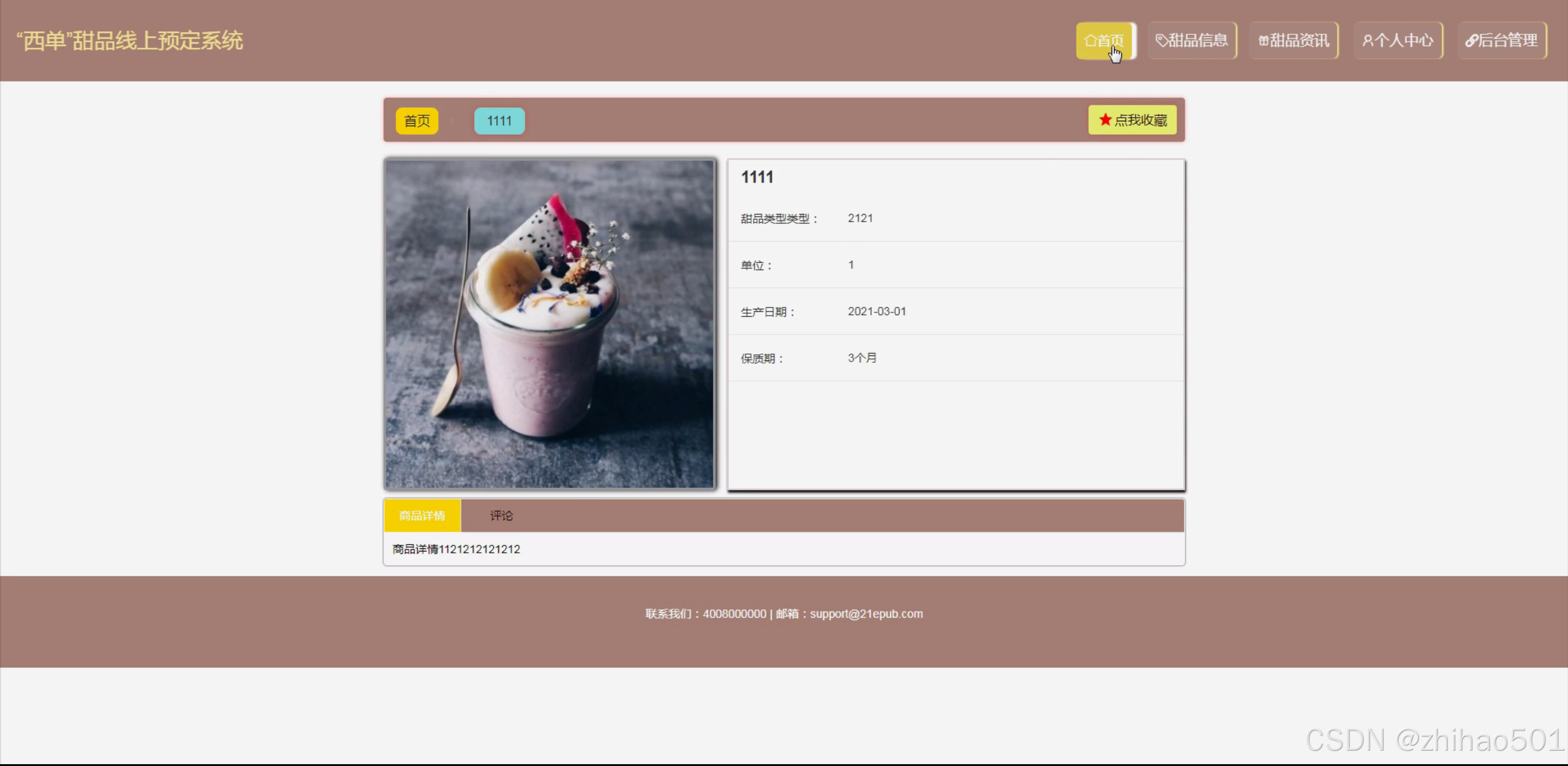This screenshot has width=1568, height=766.
Task: Click the dessert smoothie product photo
Action: pos(550,324)
